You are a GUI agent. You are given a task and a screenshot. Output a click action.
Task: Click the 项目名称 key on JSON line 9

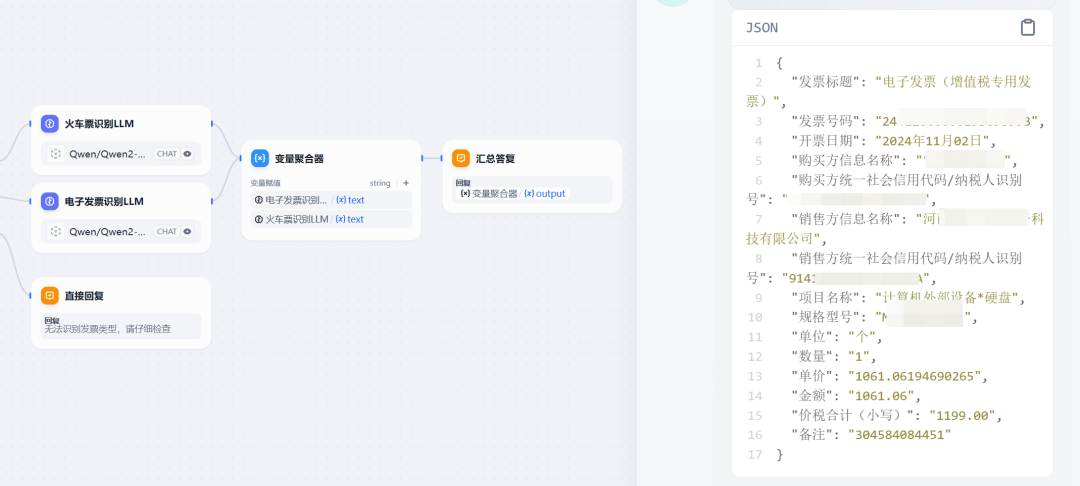tap(827, 298)
